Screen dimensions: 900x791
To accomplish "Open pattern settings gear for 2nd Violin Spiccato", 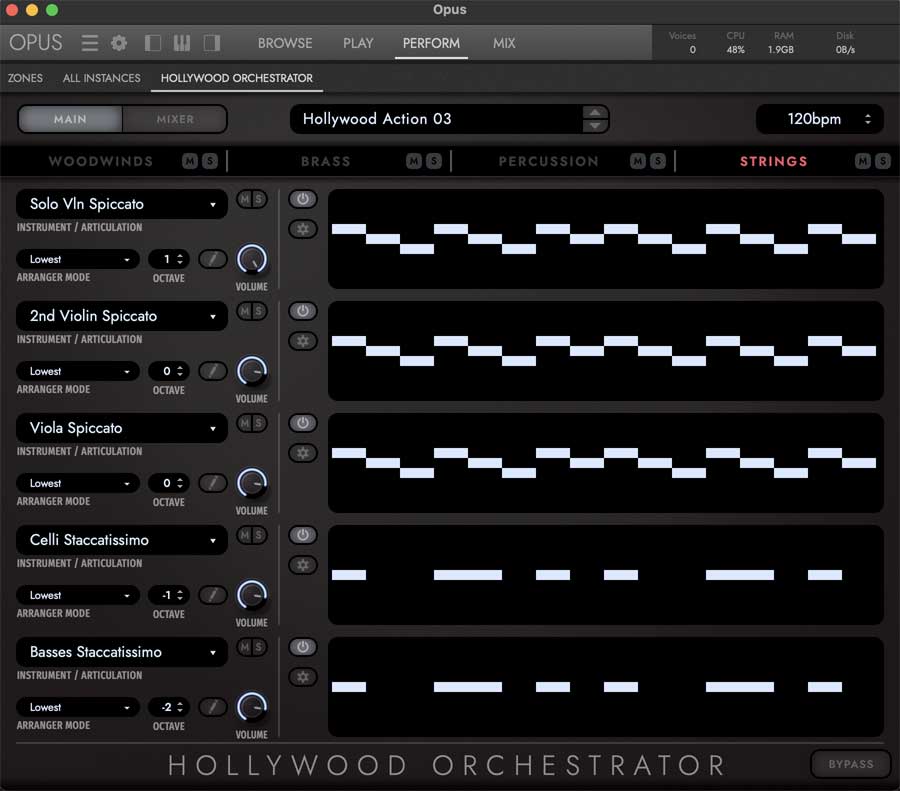I will point(302,341).
